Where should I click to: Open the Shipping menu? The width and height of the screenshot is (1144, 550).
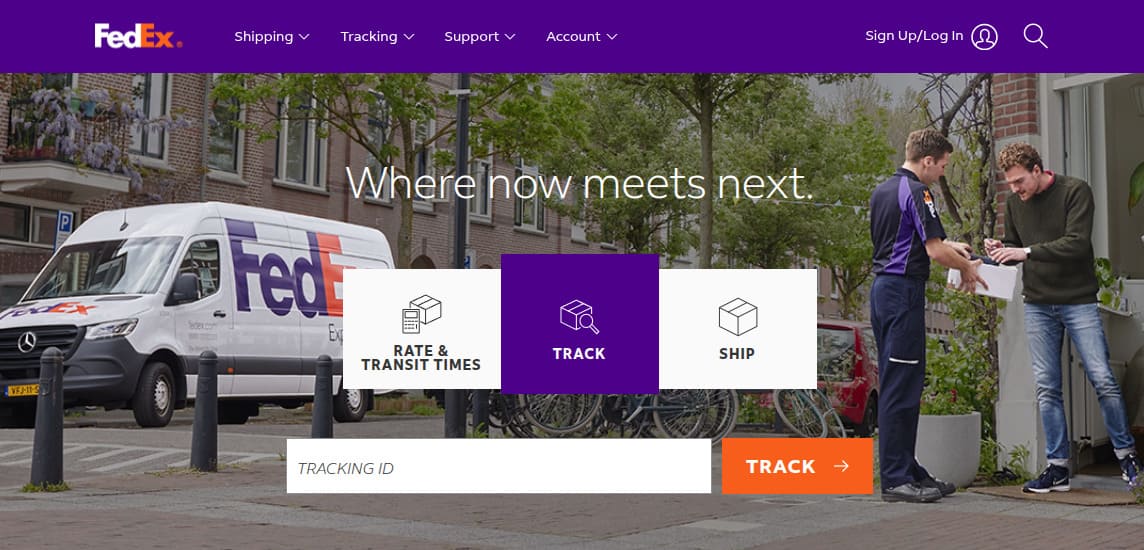271,36
